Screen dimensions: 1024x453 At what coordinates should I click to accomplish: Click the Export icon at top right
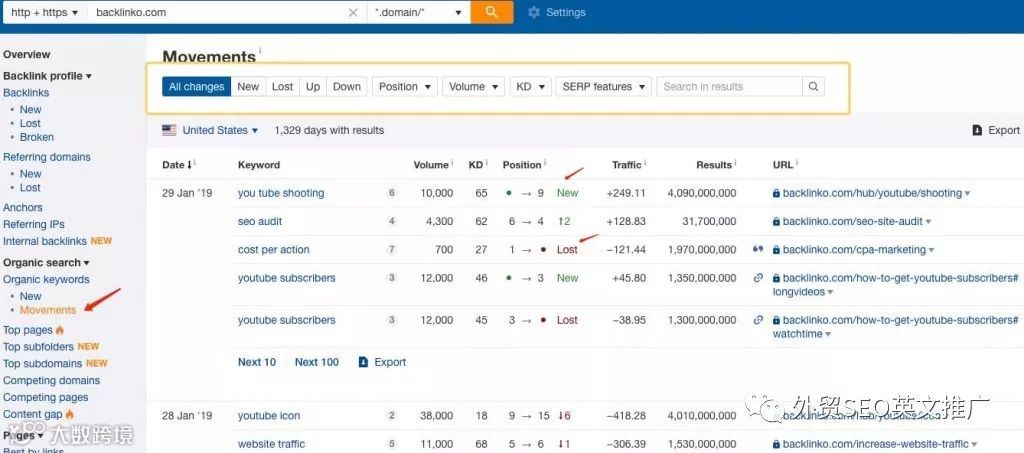(977, 130)
